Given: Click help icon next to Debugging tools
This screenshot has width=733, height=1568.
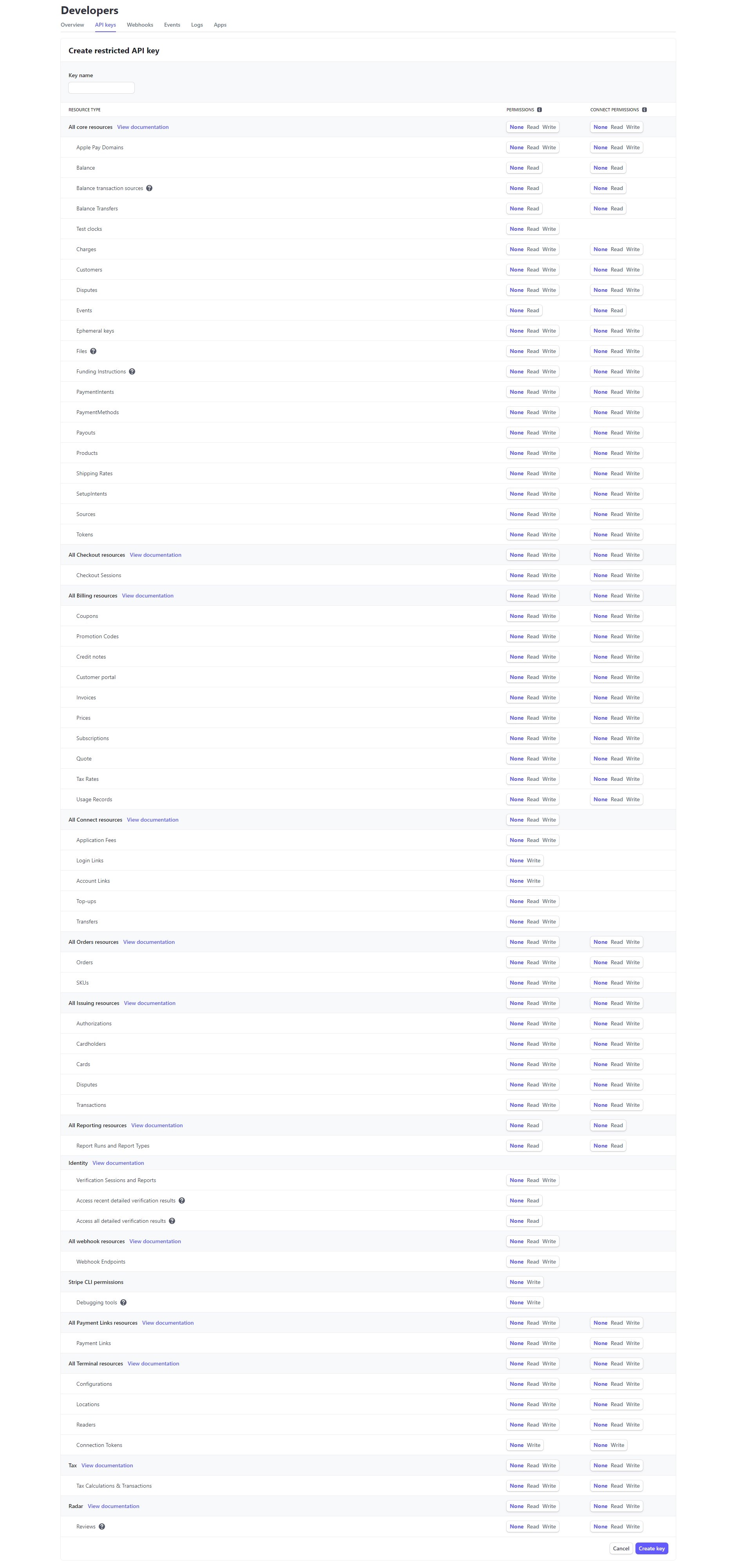Looking at the screenshot, I should (x=123, y=1302).
